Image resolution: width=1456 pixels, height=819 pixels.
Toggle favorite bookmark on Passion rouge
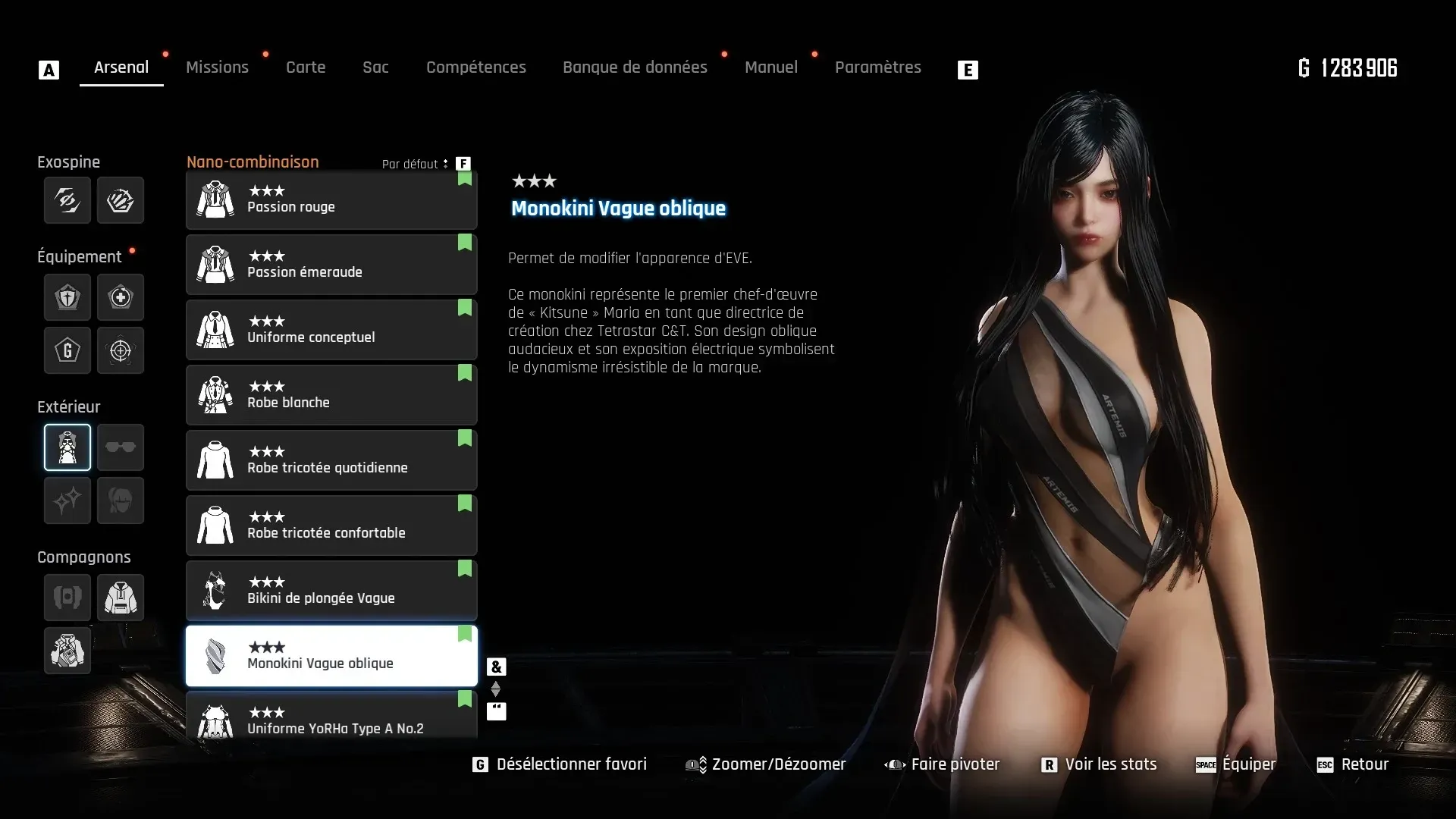(465, 180)
